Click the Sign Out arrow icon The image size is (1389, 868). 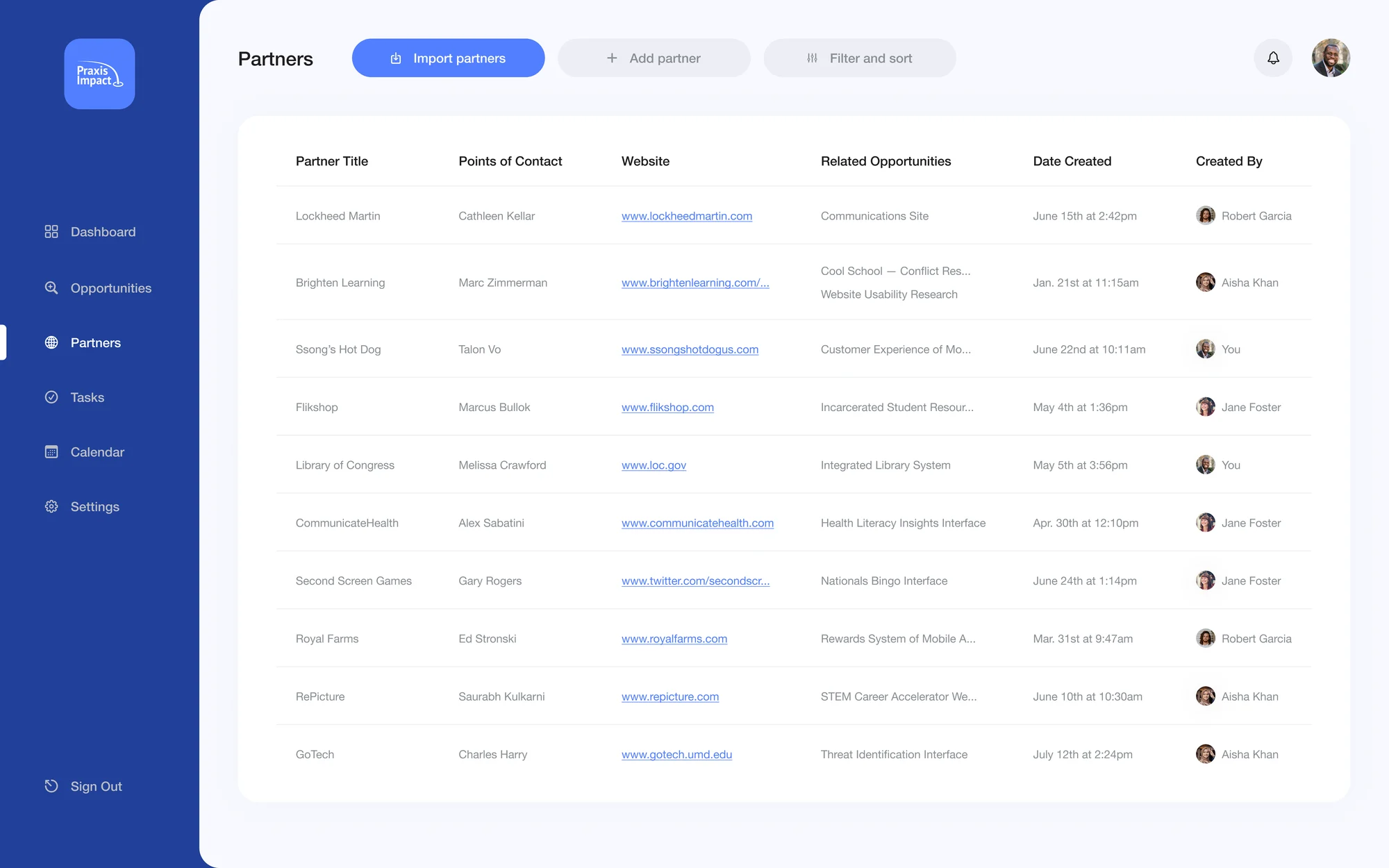tap(51, 786)
